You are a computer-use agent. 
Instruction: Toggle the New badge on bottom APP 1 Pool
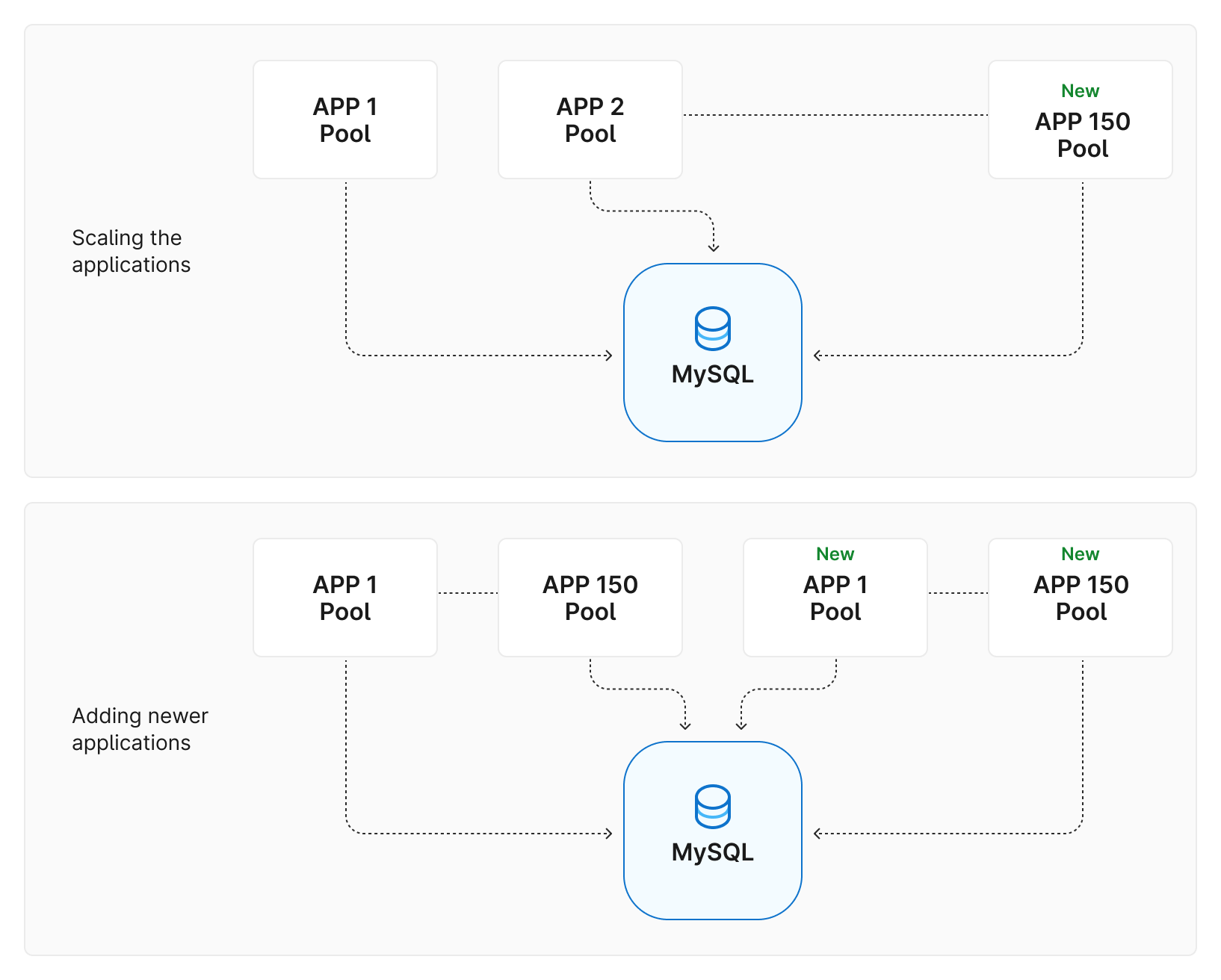[x=835, y=554]
